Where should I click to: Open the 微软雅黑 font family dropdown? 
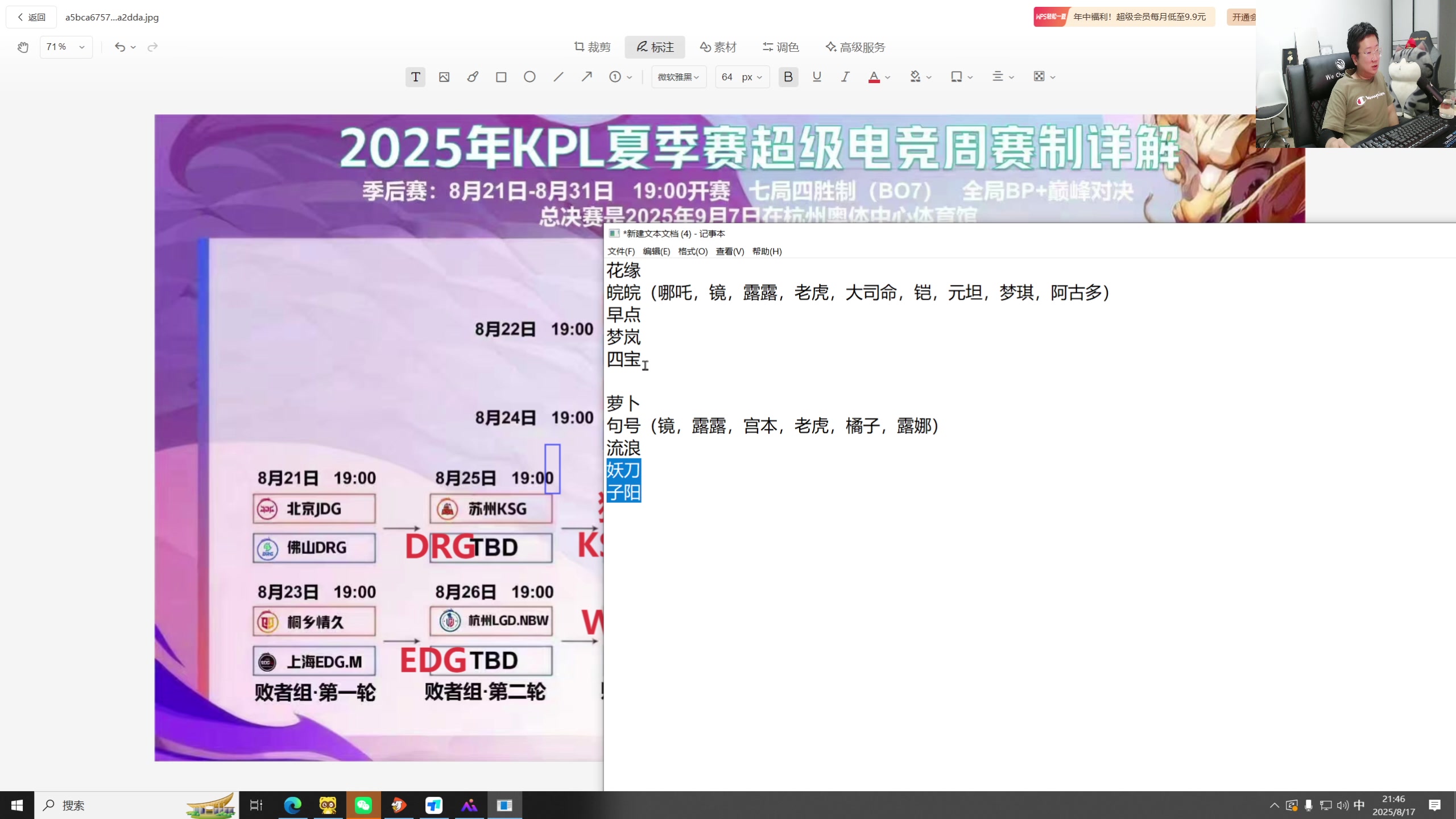pos(679,77)
